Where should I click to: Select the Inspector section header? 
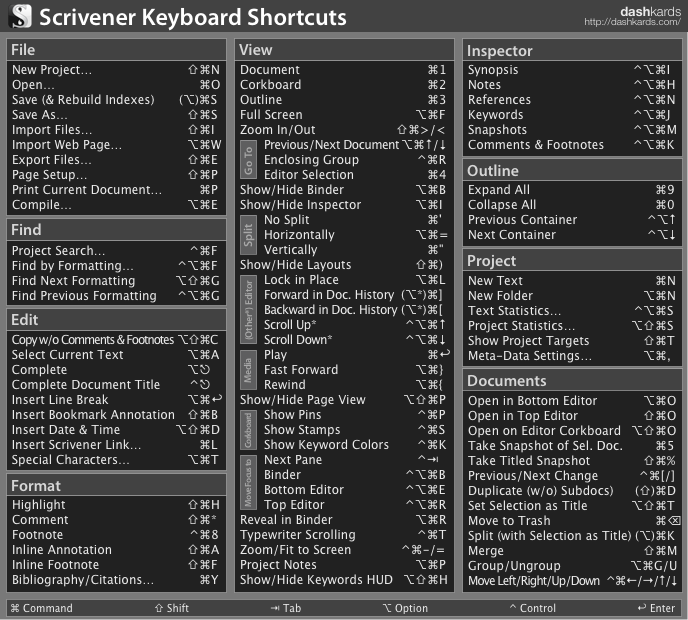(572, 50)
